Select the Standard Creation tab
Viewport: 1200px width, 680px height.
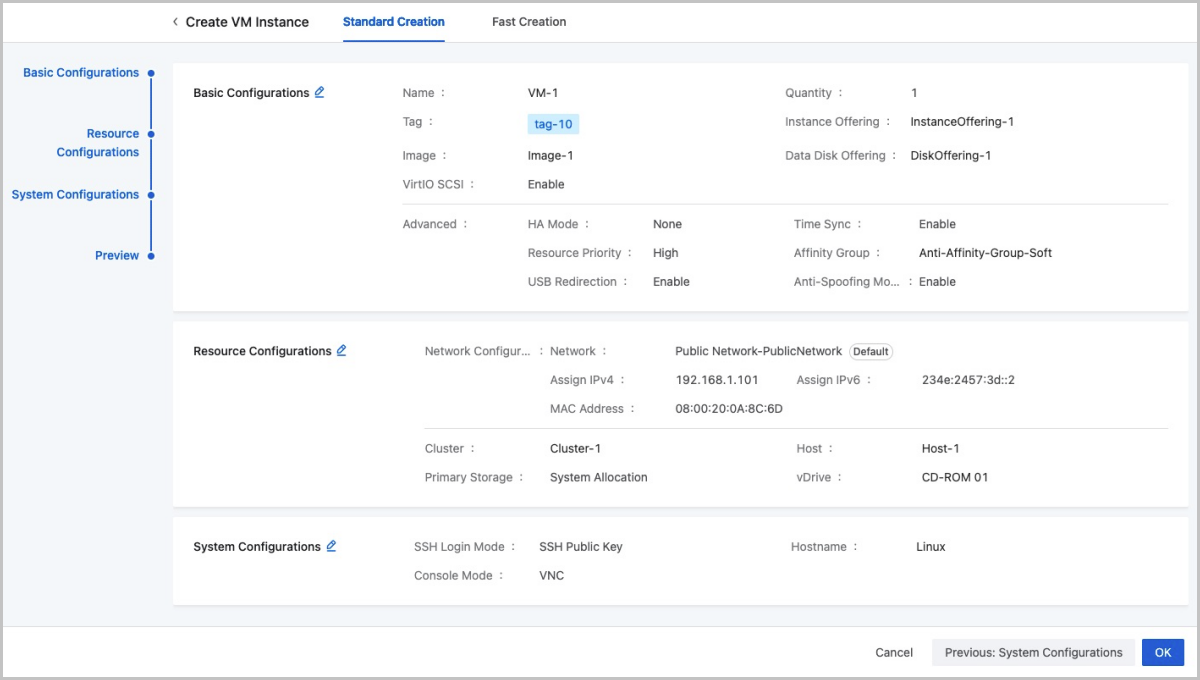tap(393, 22)
